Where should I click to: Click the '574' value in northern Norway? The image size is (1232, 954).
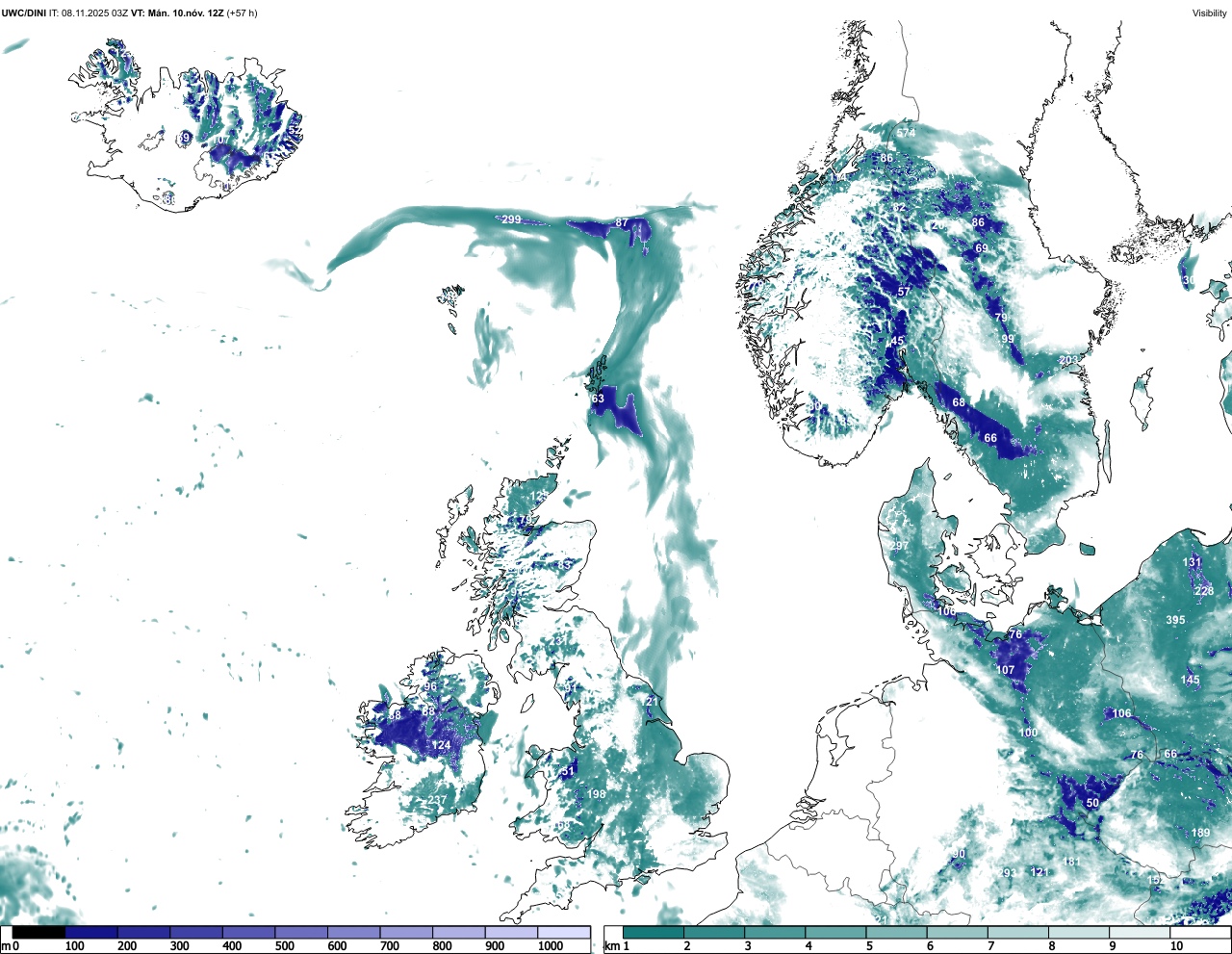click(906, 133)
